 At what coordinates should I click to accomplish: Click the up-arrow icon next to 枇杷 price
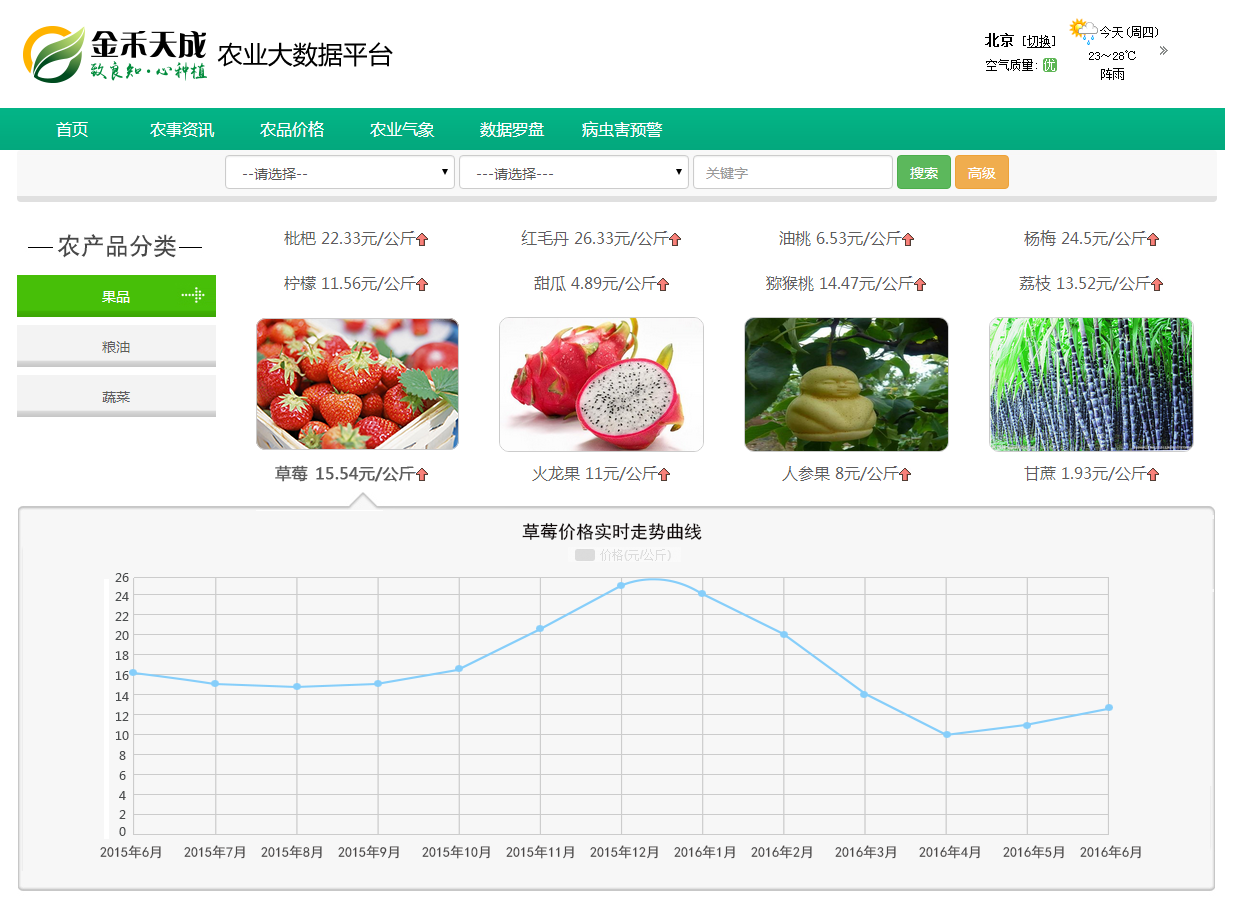coord(422,240)
